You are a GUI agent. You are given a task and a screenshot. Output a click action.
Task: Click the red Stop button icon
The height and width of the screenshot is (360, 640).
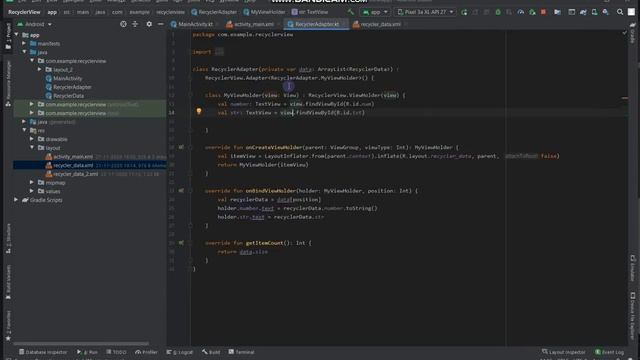click(x=543, y=12)
